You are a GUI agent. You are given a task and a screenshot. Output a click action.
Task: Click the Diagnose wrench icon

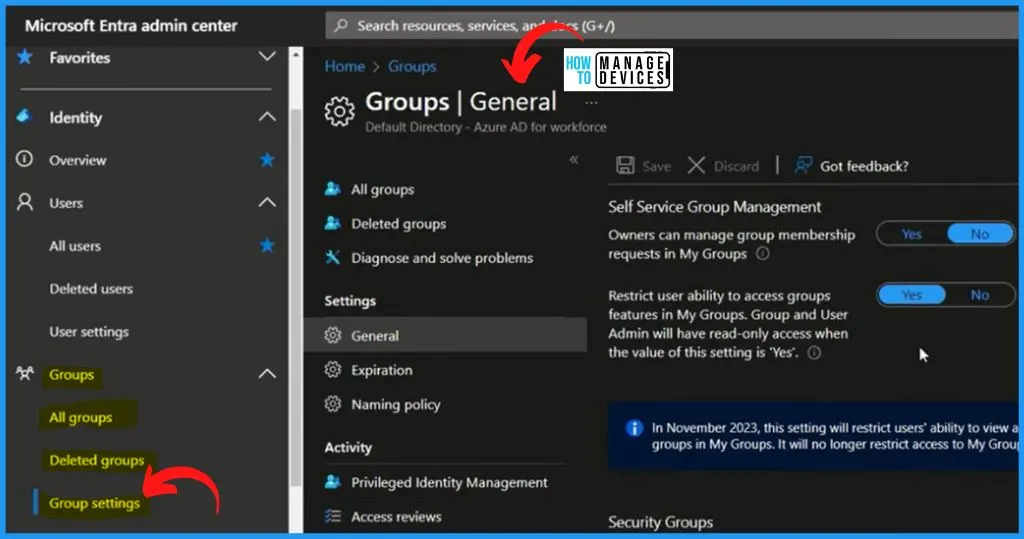(332, 257)
